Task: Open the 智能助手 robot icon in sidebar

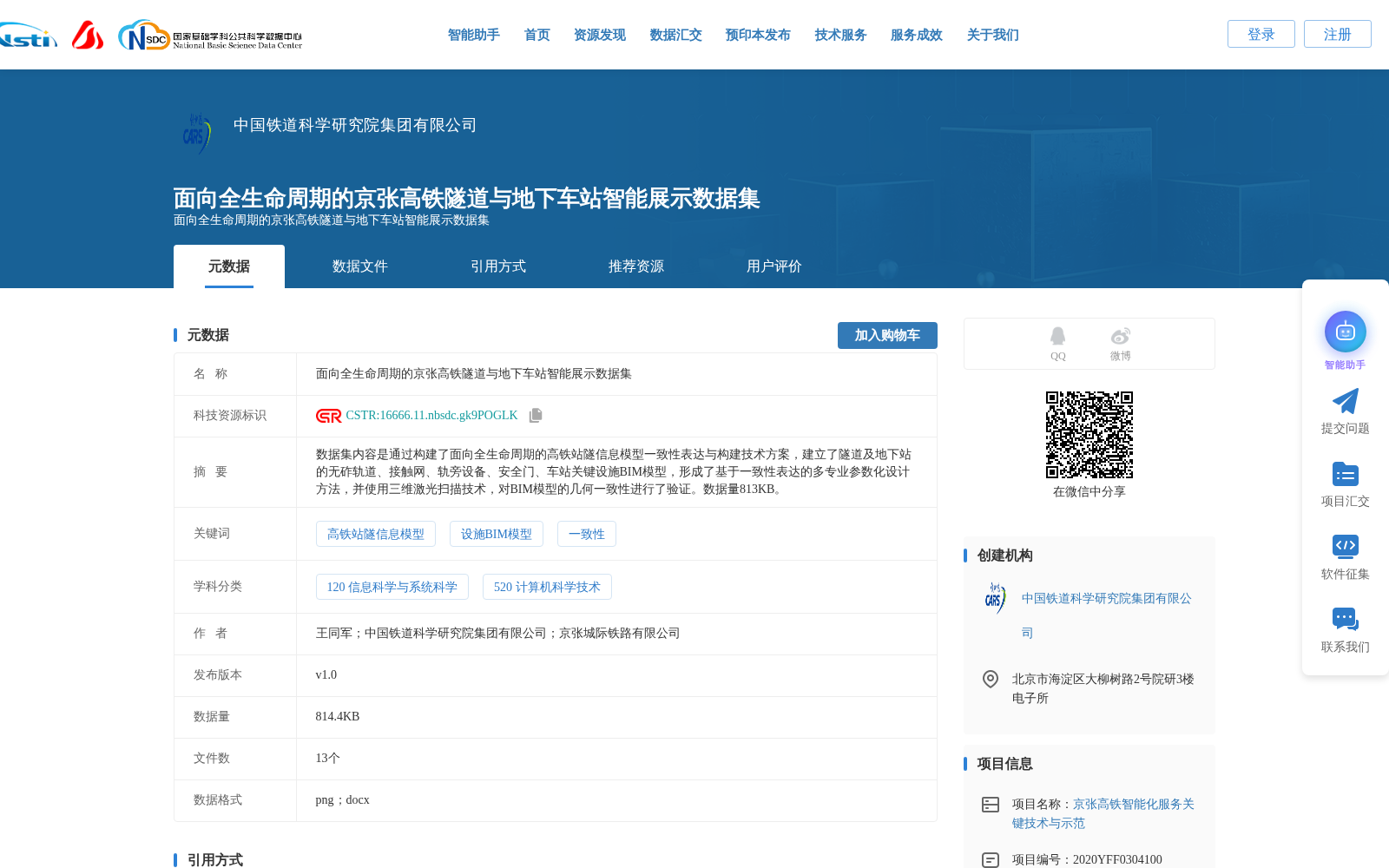Action: (1345, 332)
